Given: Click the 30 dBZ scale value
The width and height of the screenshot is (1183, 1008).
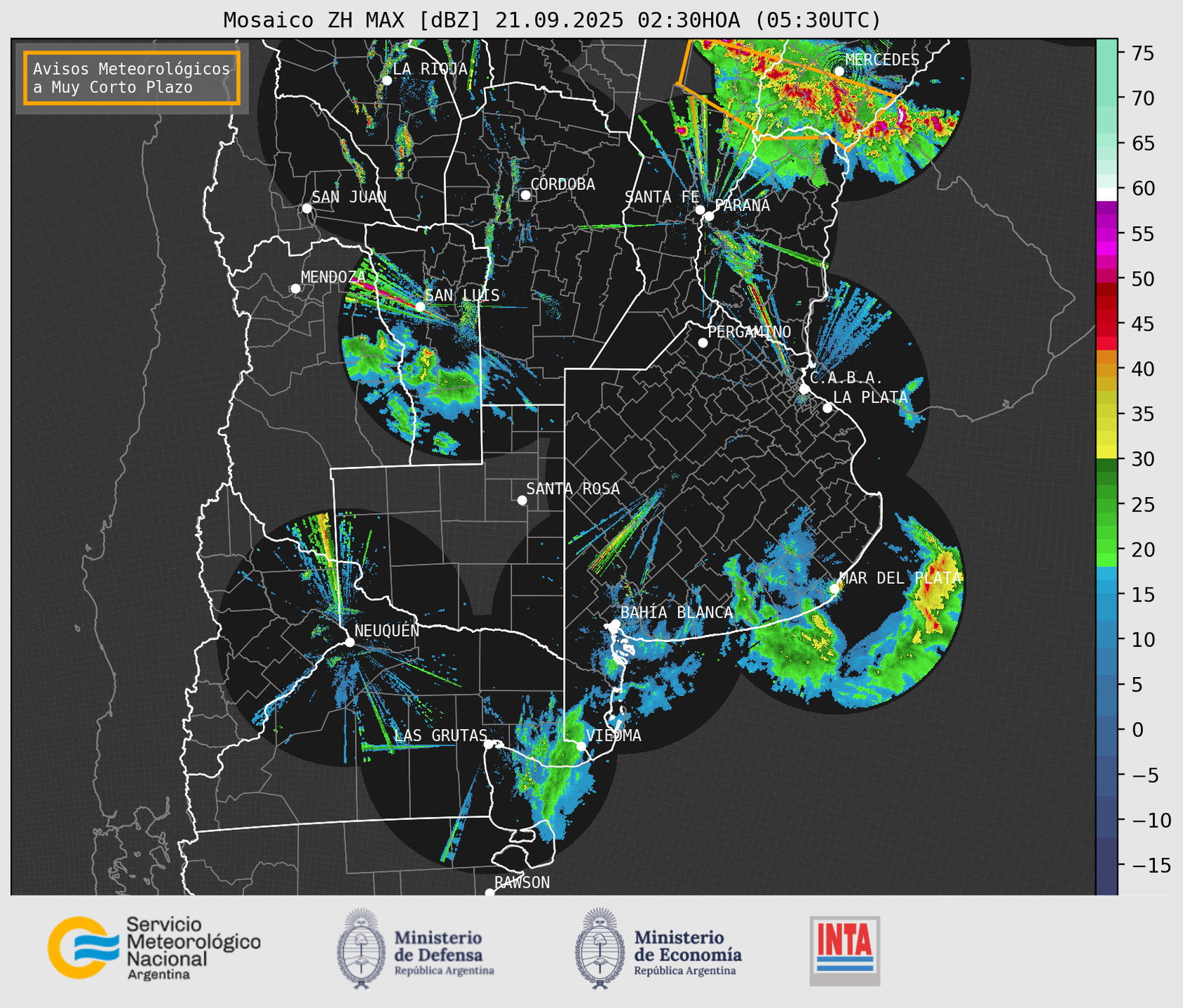Looking at the screenshot, I should click(x=1142, y=459).
